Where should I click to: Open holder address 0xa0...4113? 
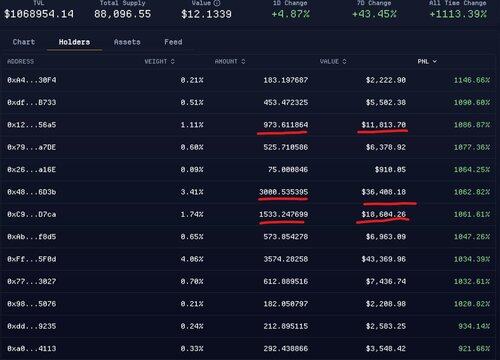click(x=32, y=349)
